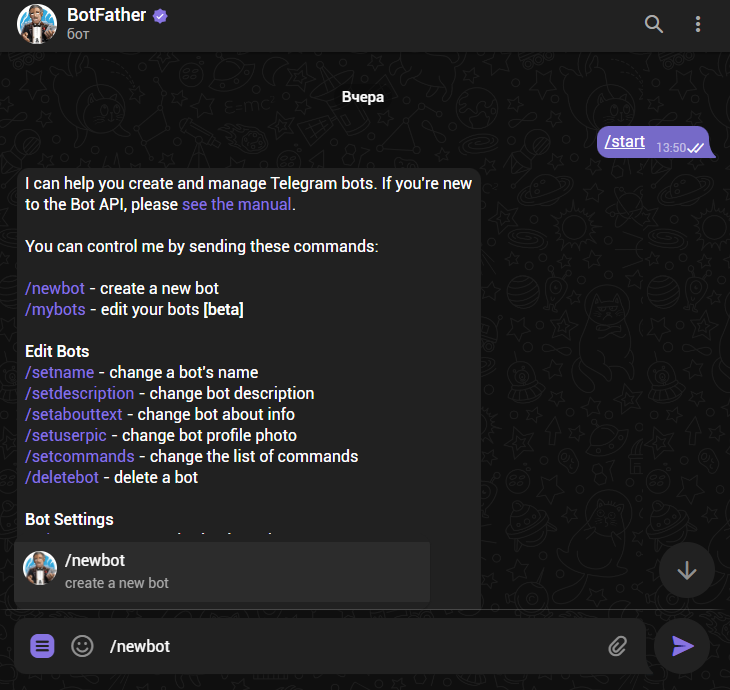
Task: Choose /setdescription command link
Action: point(79,393)
